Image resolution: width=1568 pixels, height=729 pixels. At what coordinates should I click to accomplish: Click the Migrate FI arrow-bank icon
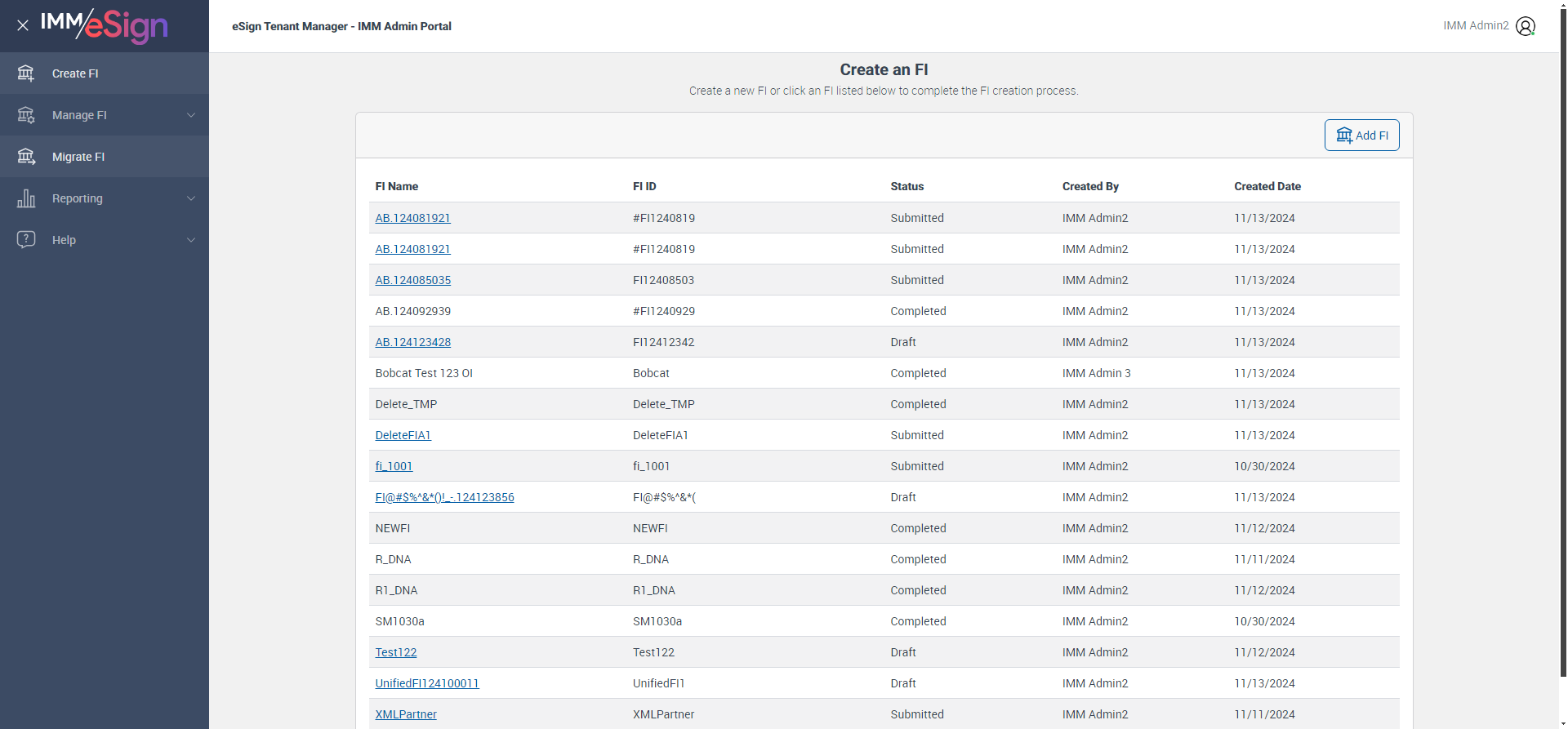point(26,157)
